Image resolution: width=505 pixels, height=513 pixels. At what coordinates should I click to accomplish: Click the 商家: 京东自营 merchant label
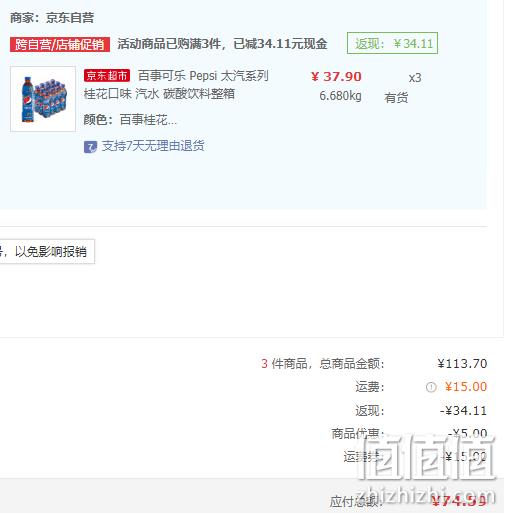(52, 18)
